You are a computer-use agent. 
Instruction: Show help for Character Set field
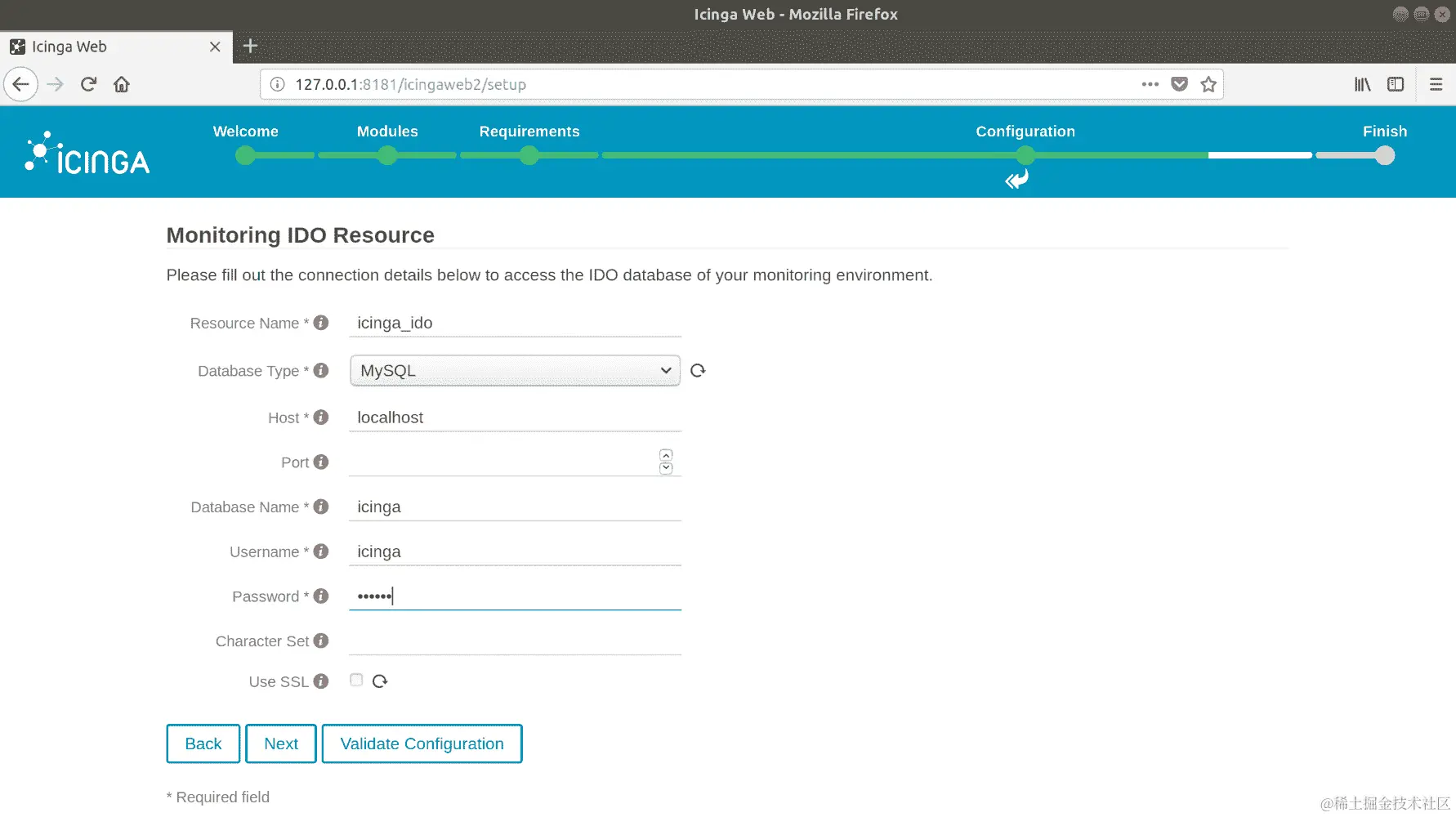pyautogui.click(x=321, y=641)
